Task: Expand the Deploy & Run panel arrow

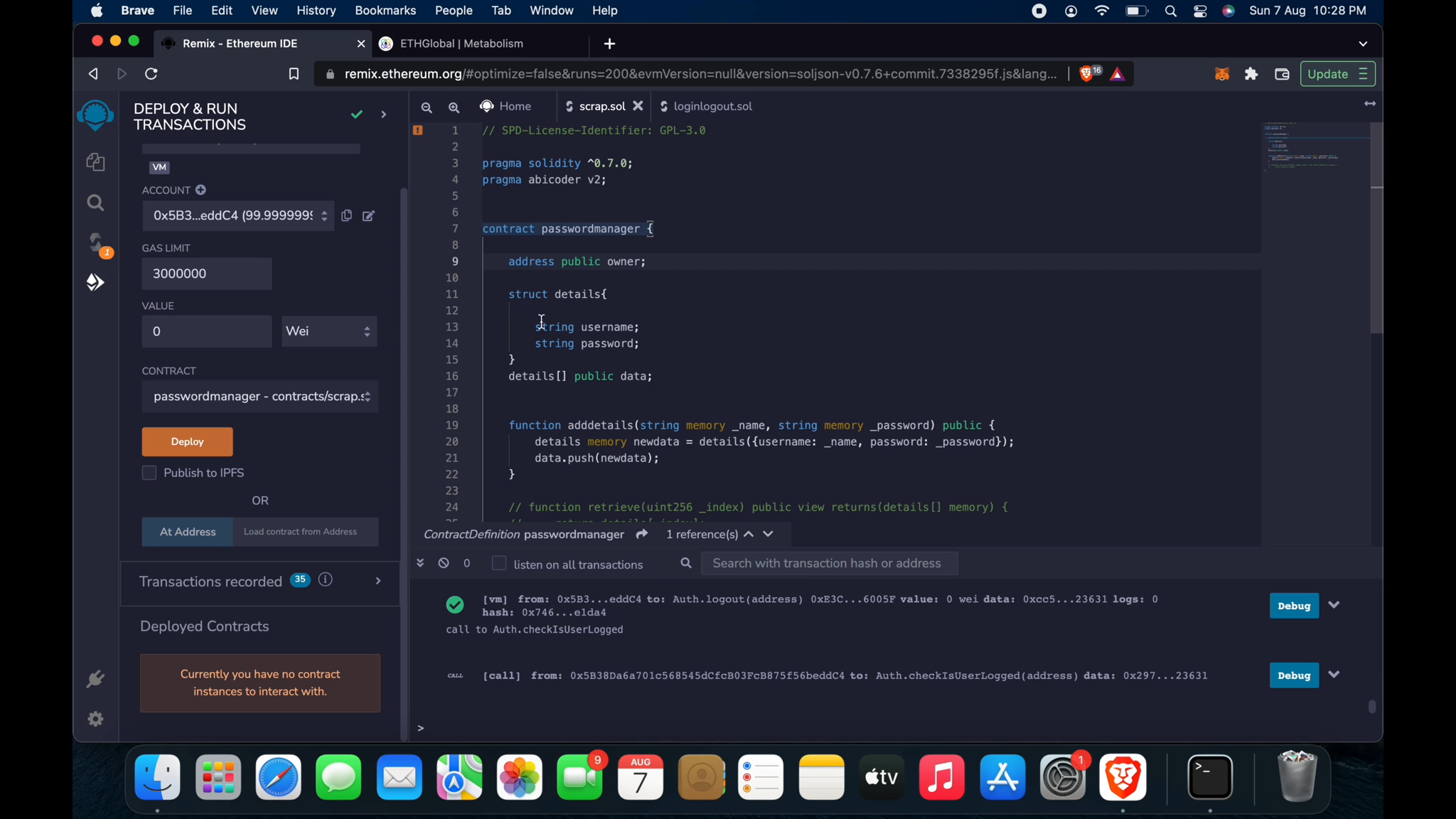Action: [384, 115]
